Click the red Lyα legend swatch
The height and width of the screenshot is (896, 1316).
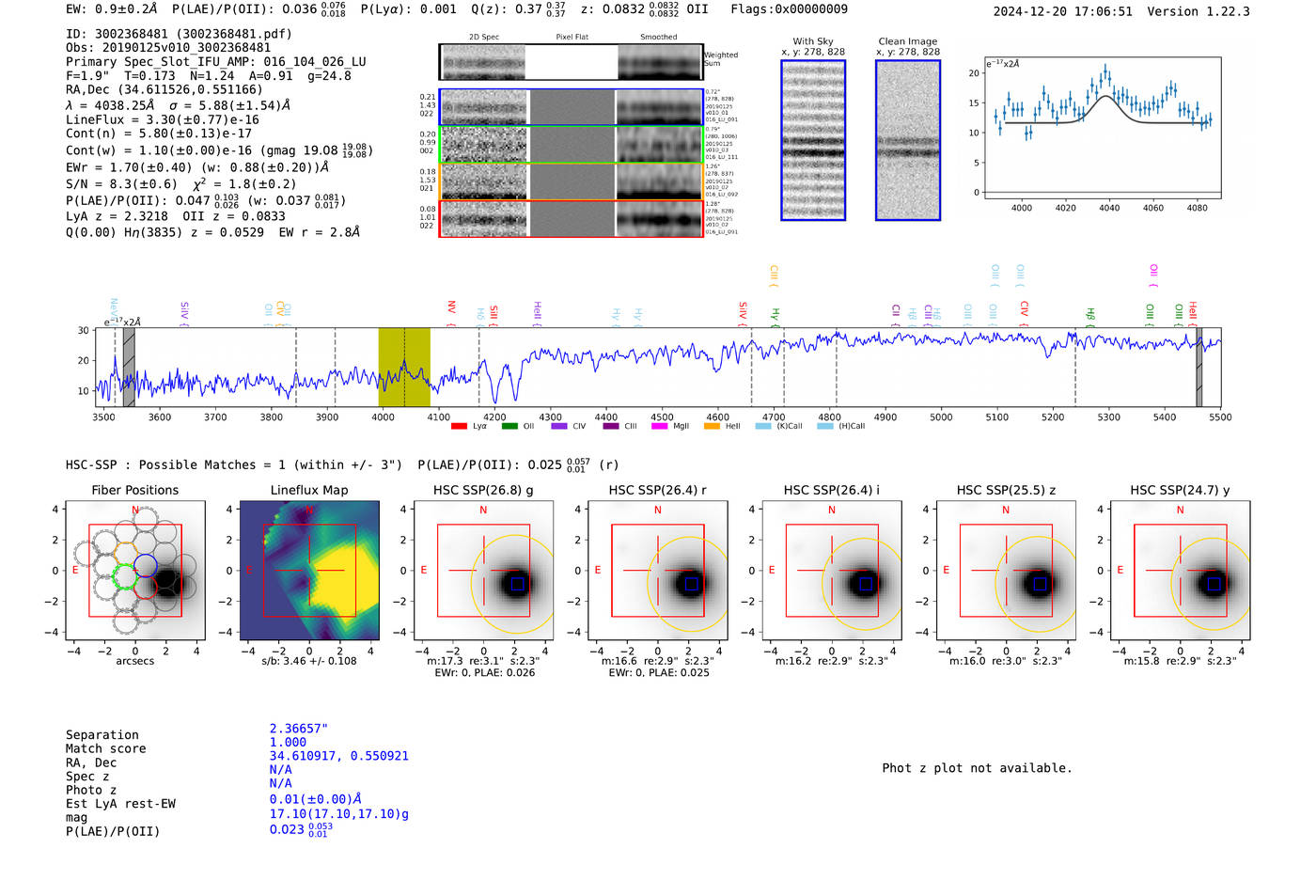pyautogui.click(x=459, y=426)
